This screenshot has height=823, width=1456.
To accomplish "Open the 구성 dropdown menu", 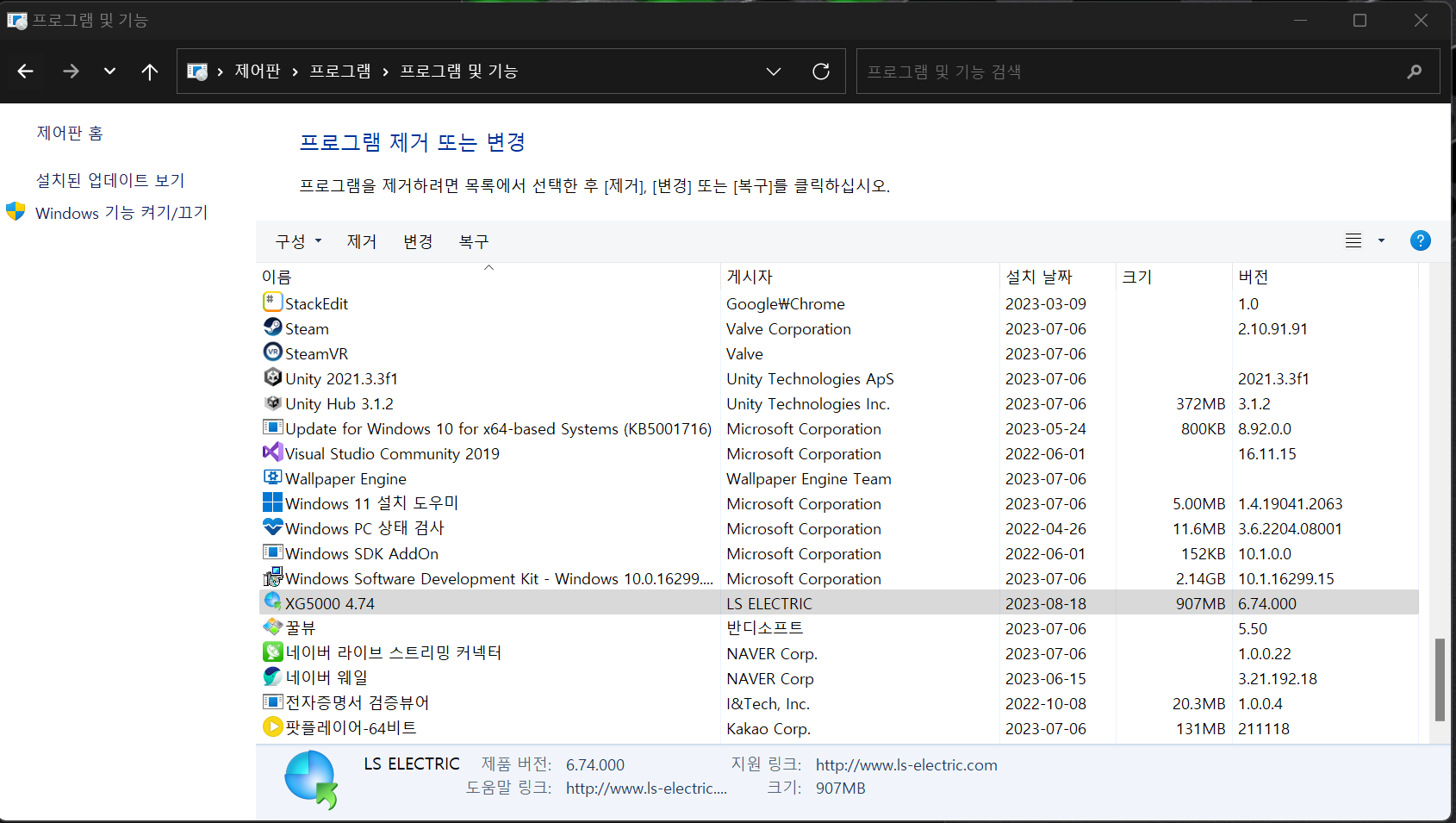I will click(297, 241).
